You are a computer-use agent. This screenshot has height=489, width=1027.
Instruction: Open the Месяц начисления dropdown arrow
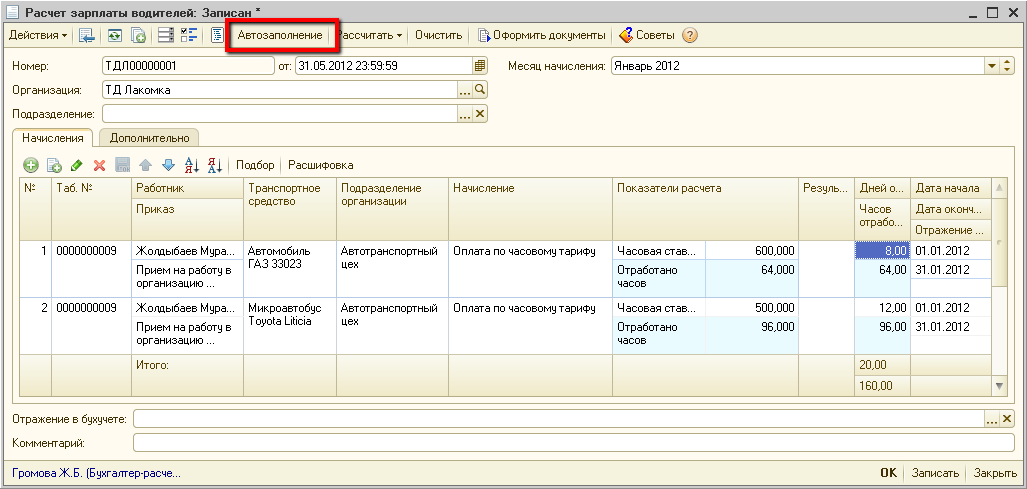[x=993, y=66]
